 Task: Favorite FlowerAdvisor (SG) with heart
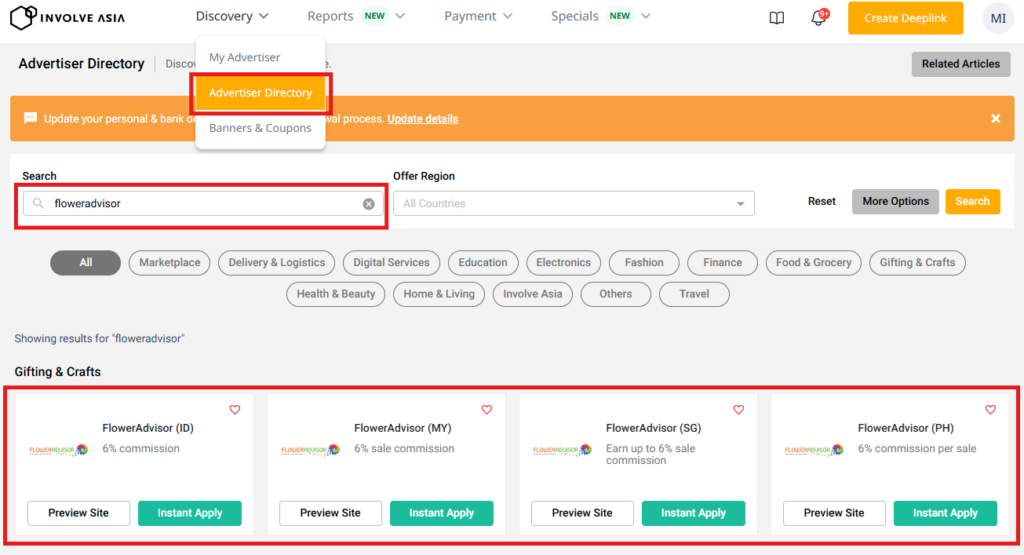[x=739, y=409]
